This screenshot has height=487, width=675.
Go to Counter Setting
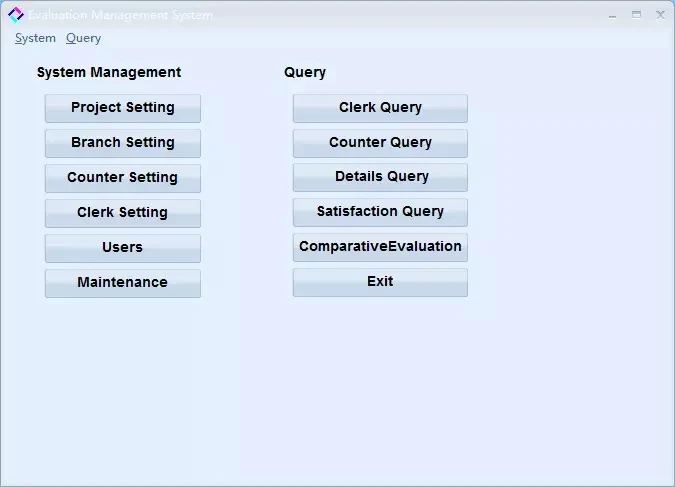click(122, 178)
